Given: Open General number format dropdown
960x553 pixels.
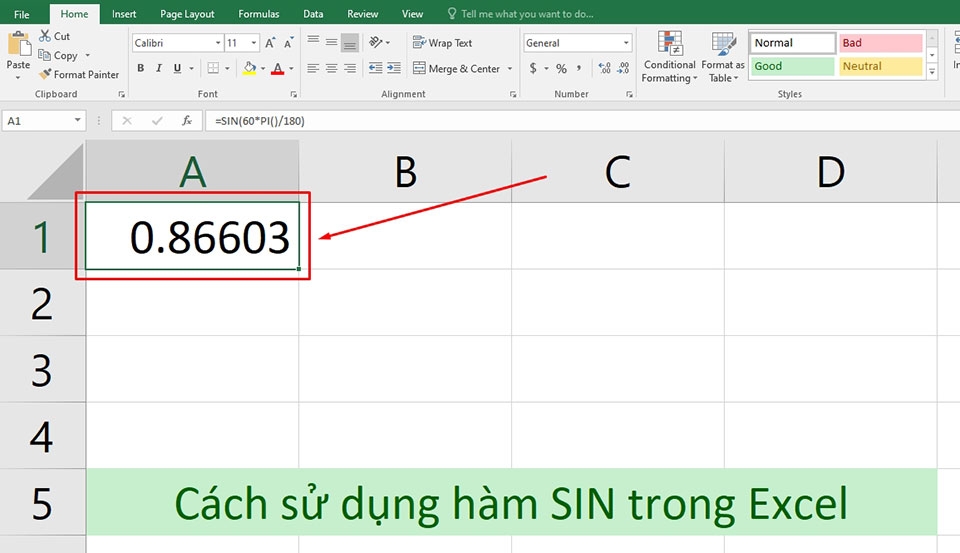Looking at the screenshot, I should coord(626,43).
